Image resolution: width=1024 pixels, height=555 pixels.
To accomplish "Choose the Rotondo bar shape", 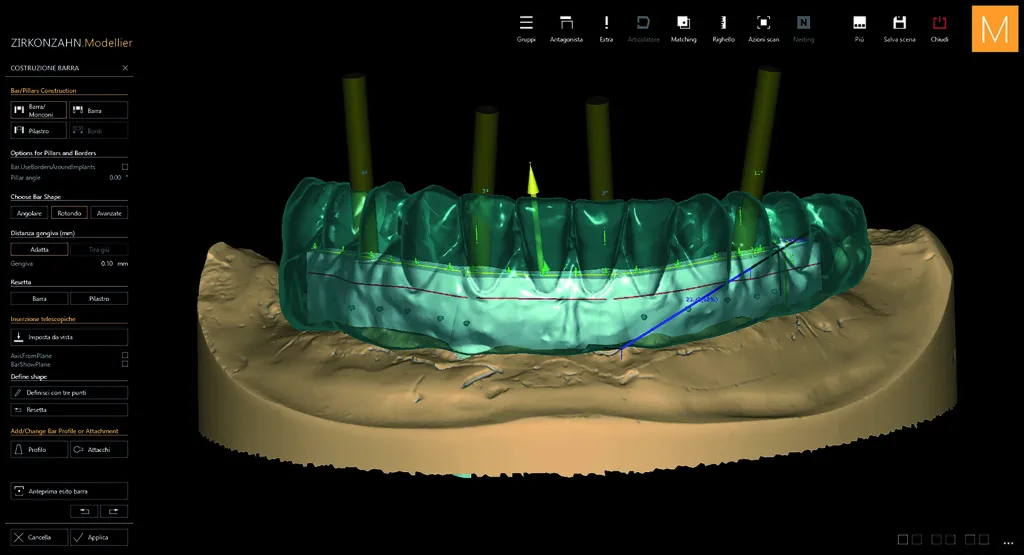I will pos(69,213).
